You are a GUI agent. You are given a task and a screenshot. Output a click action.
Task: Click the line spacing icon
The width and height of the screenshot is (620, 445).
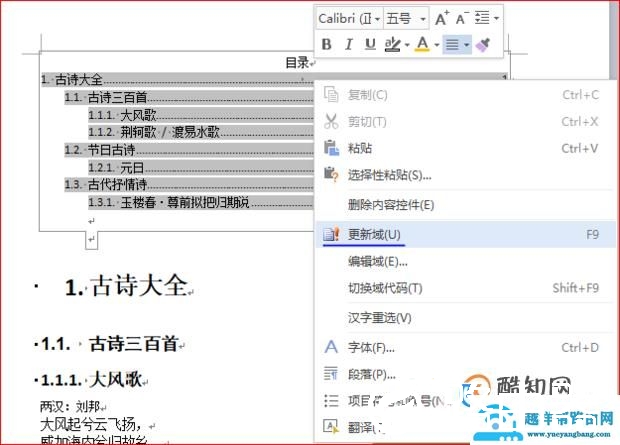[482, 18]
